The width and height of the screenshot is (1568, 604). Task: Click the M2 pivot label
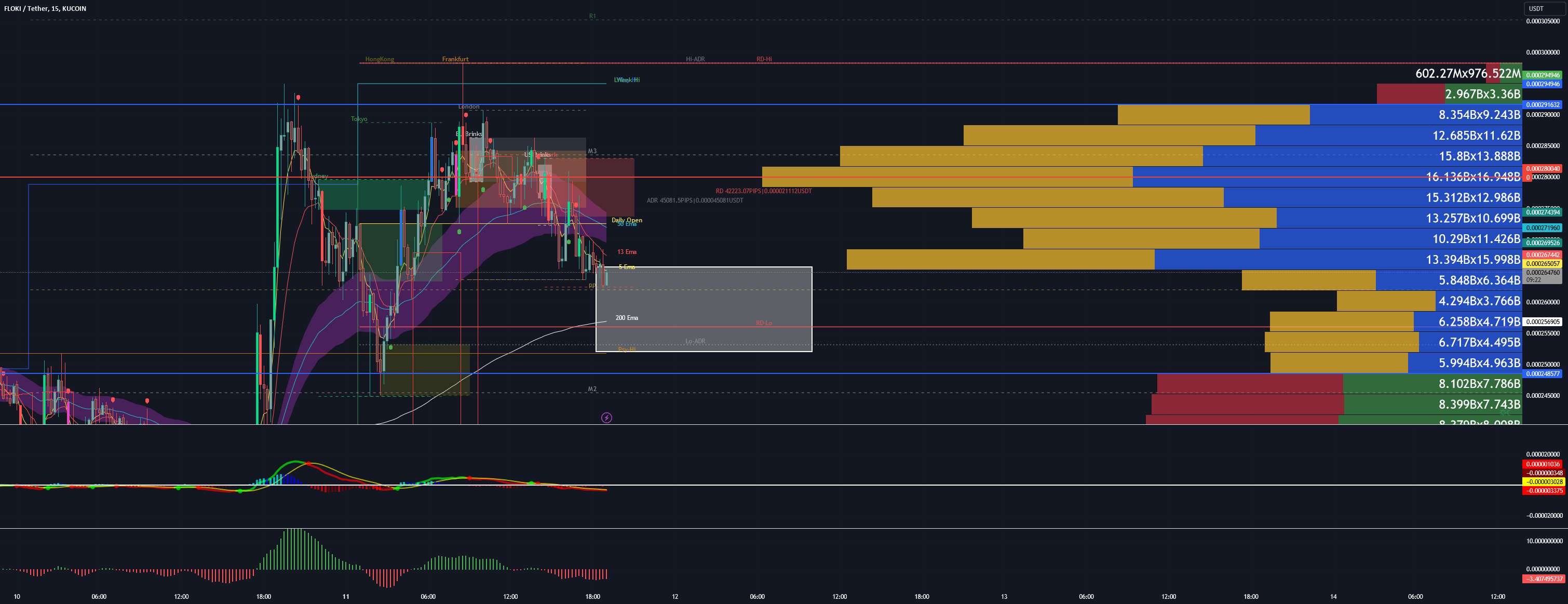592,388
